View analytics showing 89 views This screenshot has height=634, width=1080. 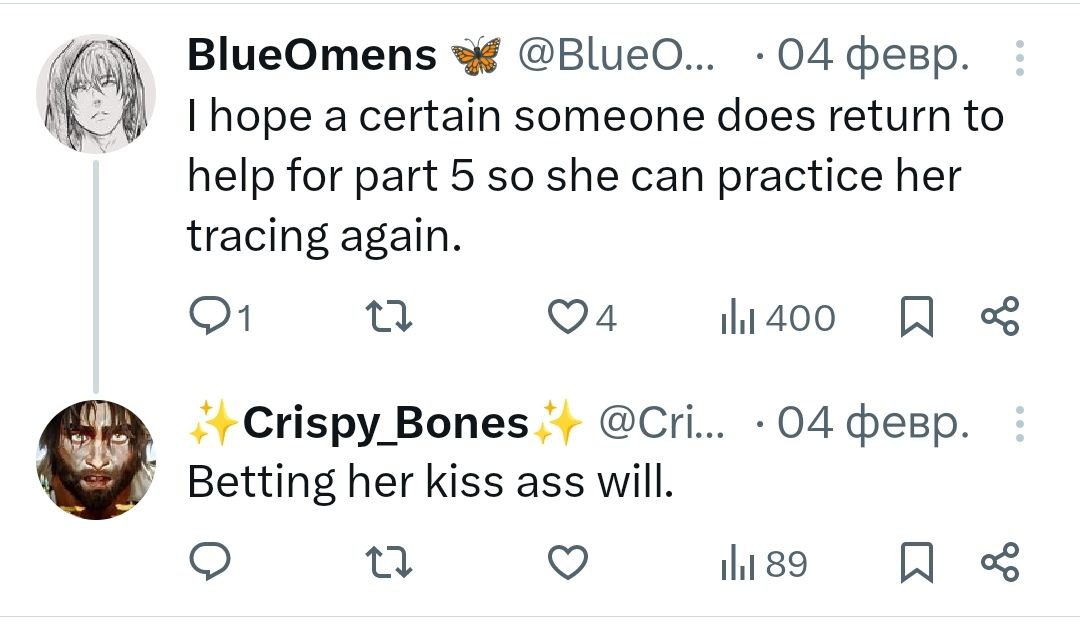[x=763, y=564]
